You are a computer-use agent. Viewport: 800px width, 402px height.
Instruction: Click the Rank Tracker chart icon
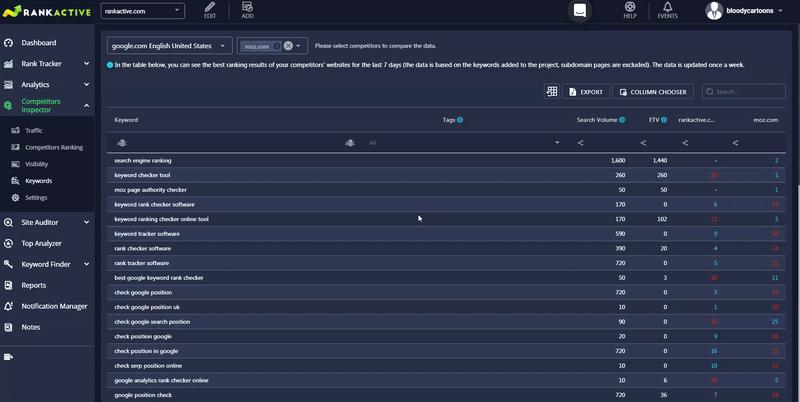[x=8, y=64]
